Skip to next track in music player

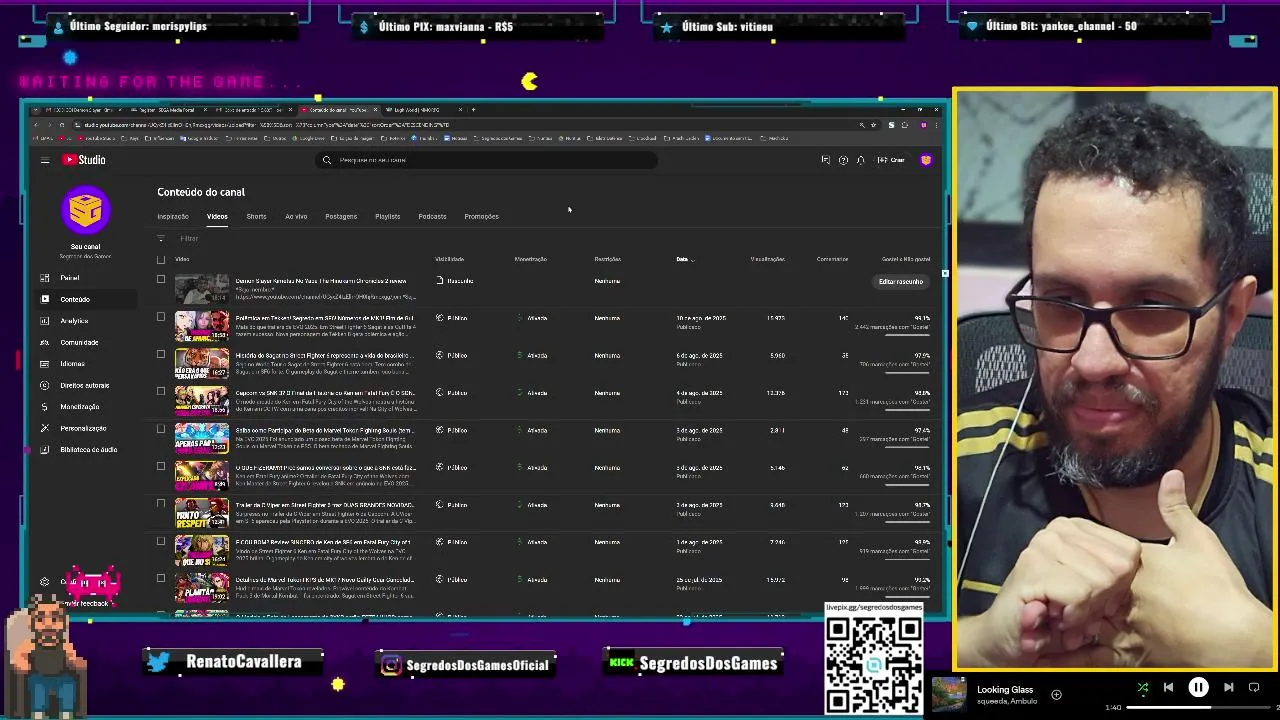coord(1229,687)
